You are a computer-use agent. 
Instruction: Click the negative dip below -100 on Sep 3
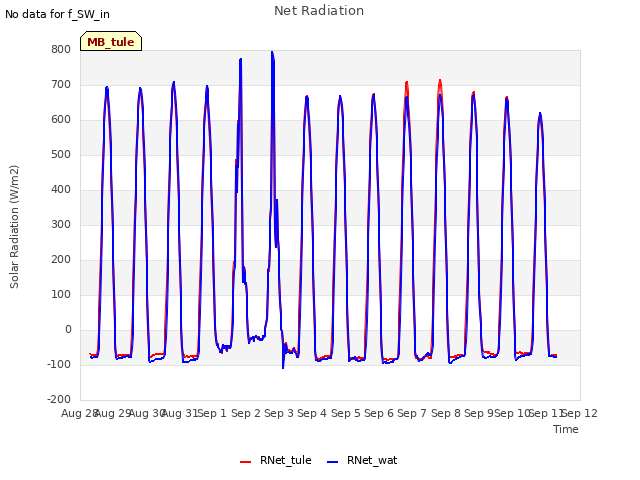(283, 367)
